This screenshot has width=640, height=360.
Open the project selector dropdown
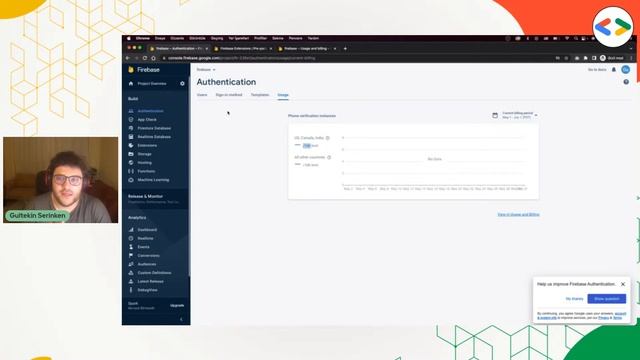[x=206, y=70]
